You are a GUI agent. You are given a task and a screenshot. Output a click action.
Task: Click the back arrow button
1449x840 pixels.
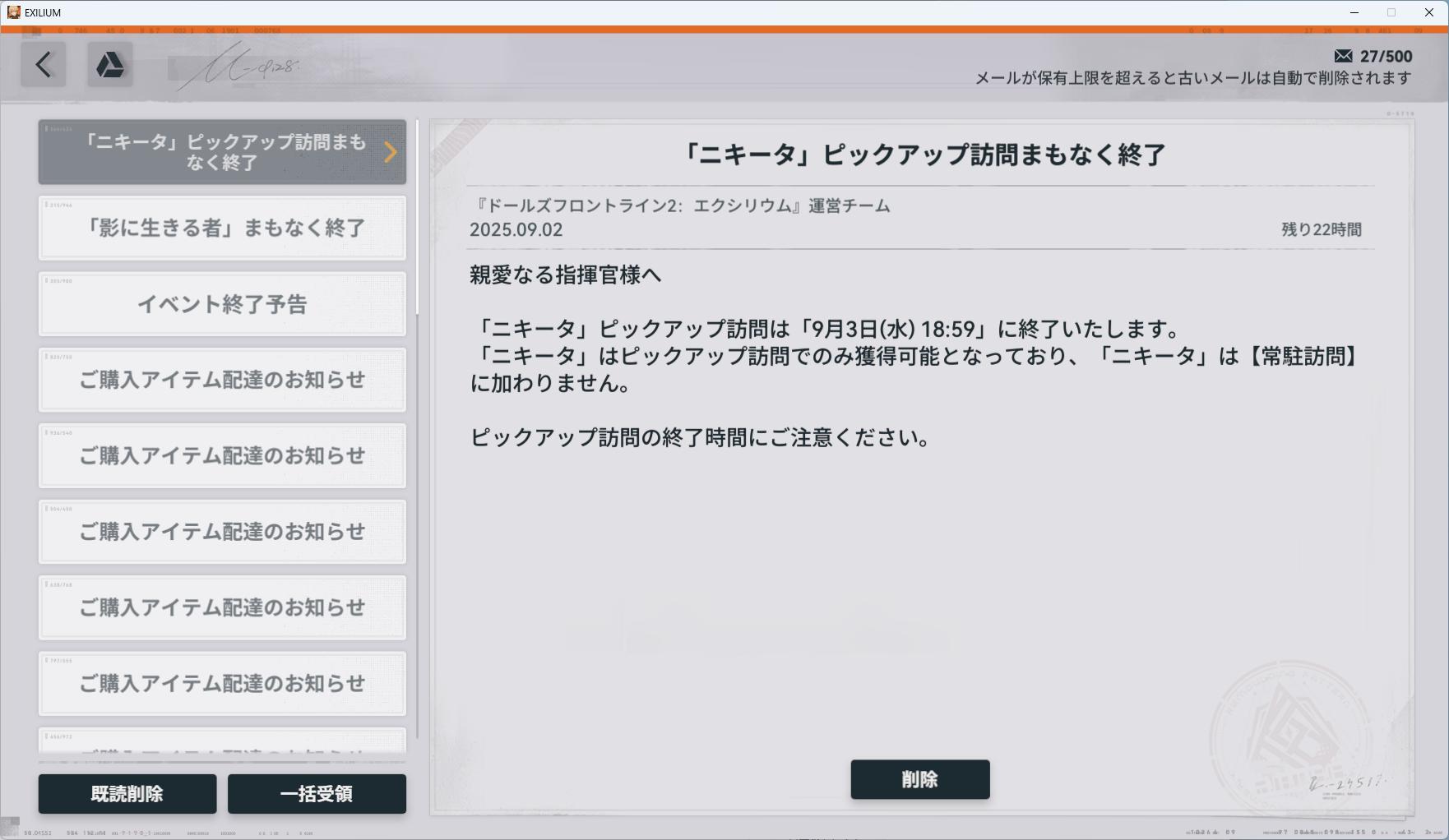[x=44, y=64]
